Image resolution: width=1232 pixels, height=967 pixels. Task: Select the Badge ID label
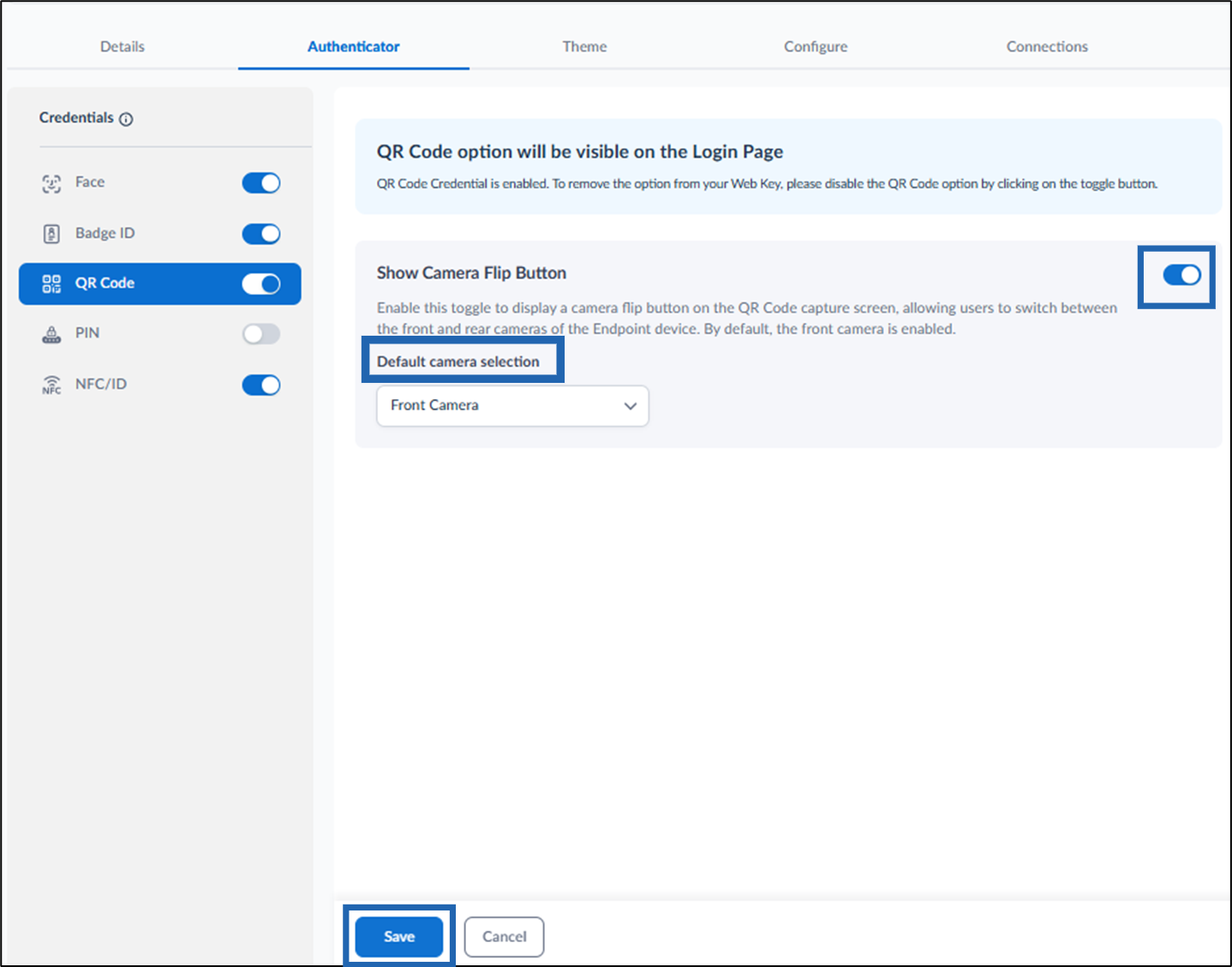click(105, 233)
